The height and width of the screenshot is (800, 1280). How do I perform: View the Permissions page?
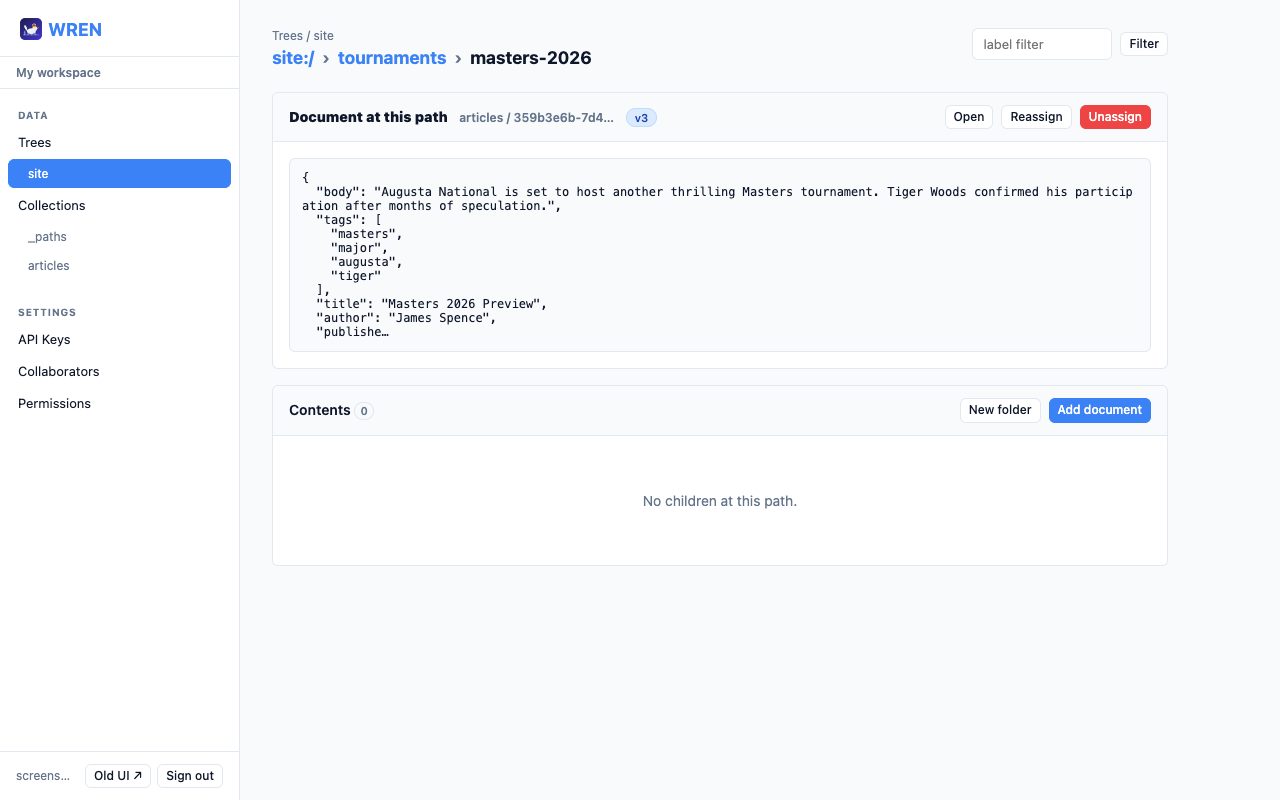coord(54,403)
